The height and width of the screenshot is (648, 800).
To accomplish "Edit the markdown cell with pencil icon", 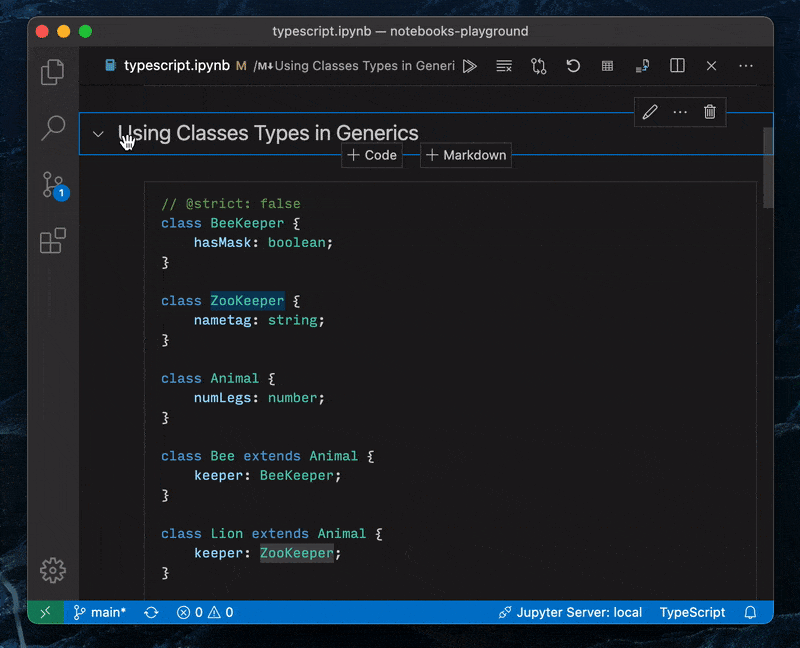I will pos(650,112).
